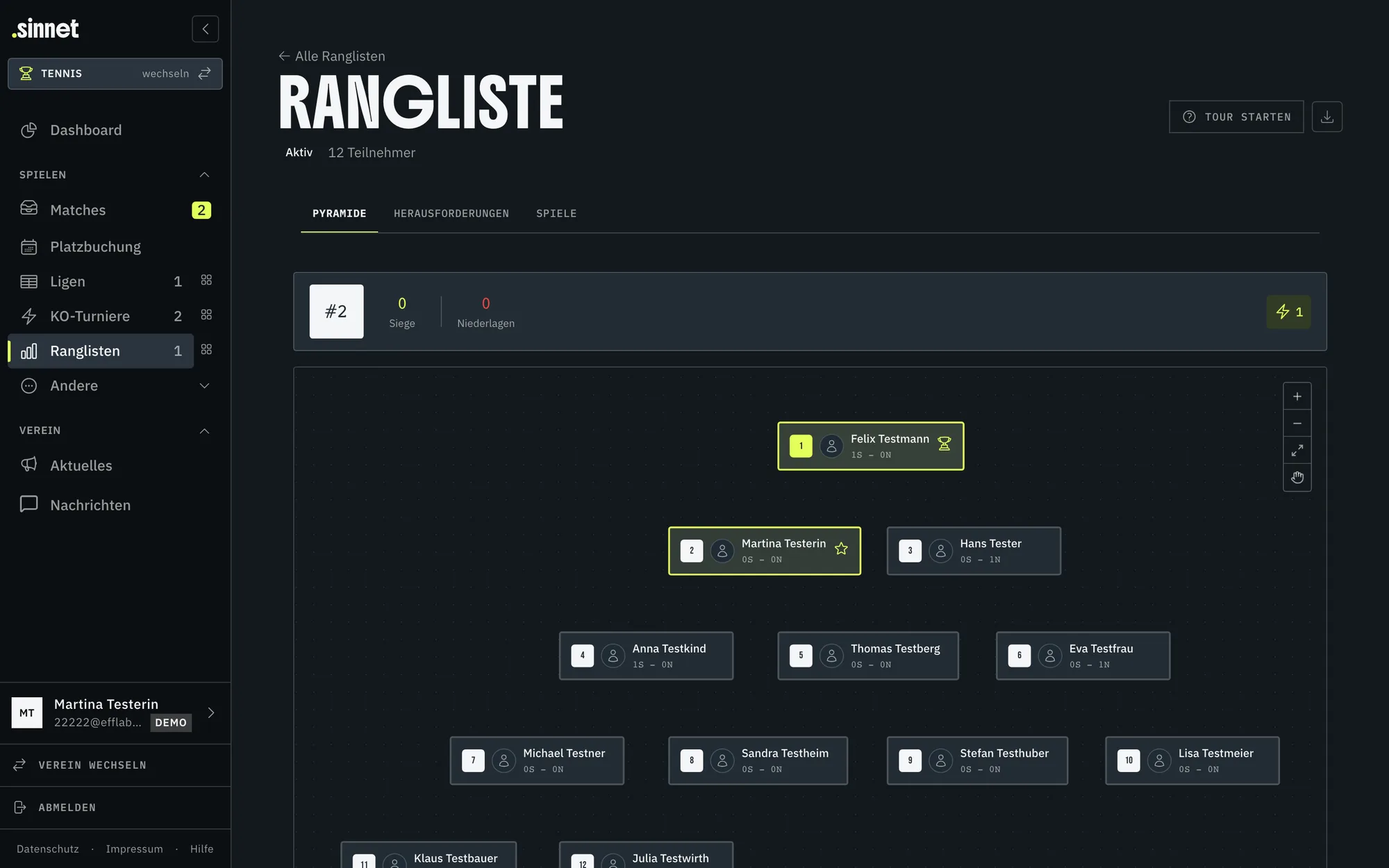Open Nachrichten in the sidebar

[115, 505]
